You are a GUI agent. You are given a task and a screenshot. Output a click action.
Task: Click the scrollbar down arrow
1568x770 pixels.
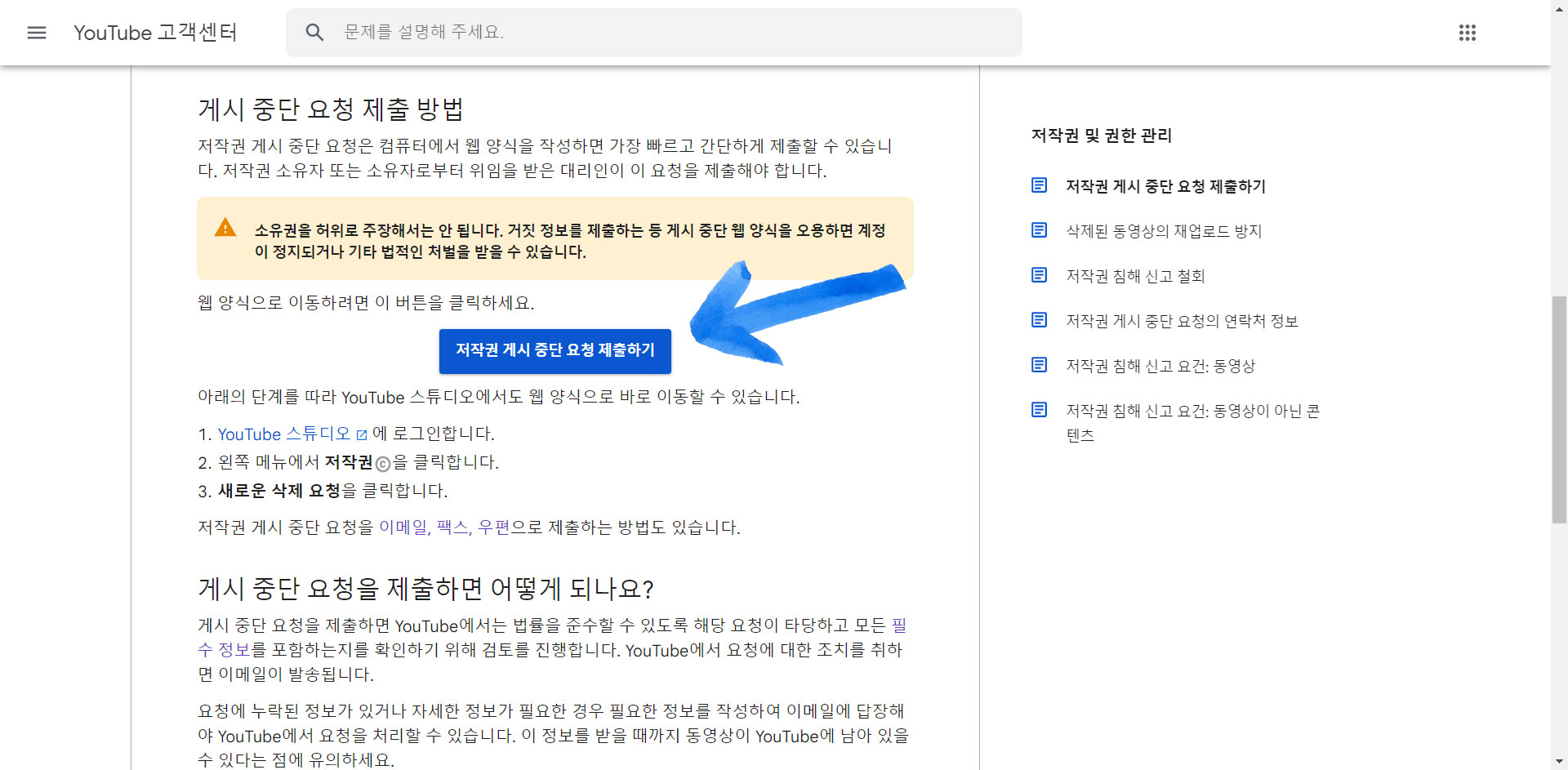point(1559,762)
